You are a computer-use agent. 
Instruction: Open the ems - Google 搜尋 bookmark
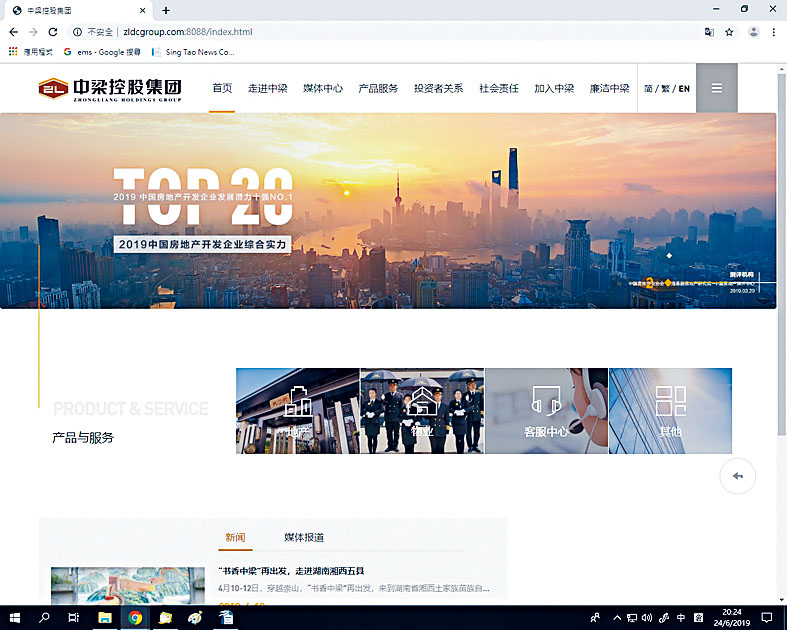coord(102,52)
